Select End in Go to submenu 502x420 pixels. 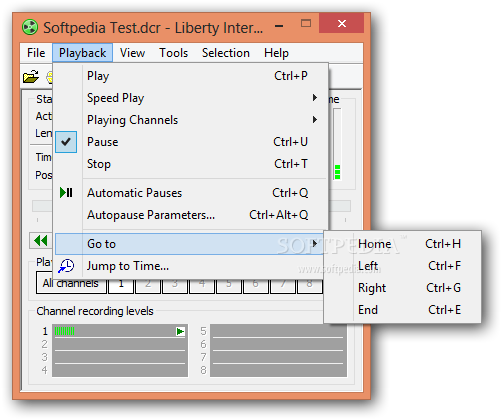[403, 310]
